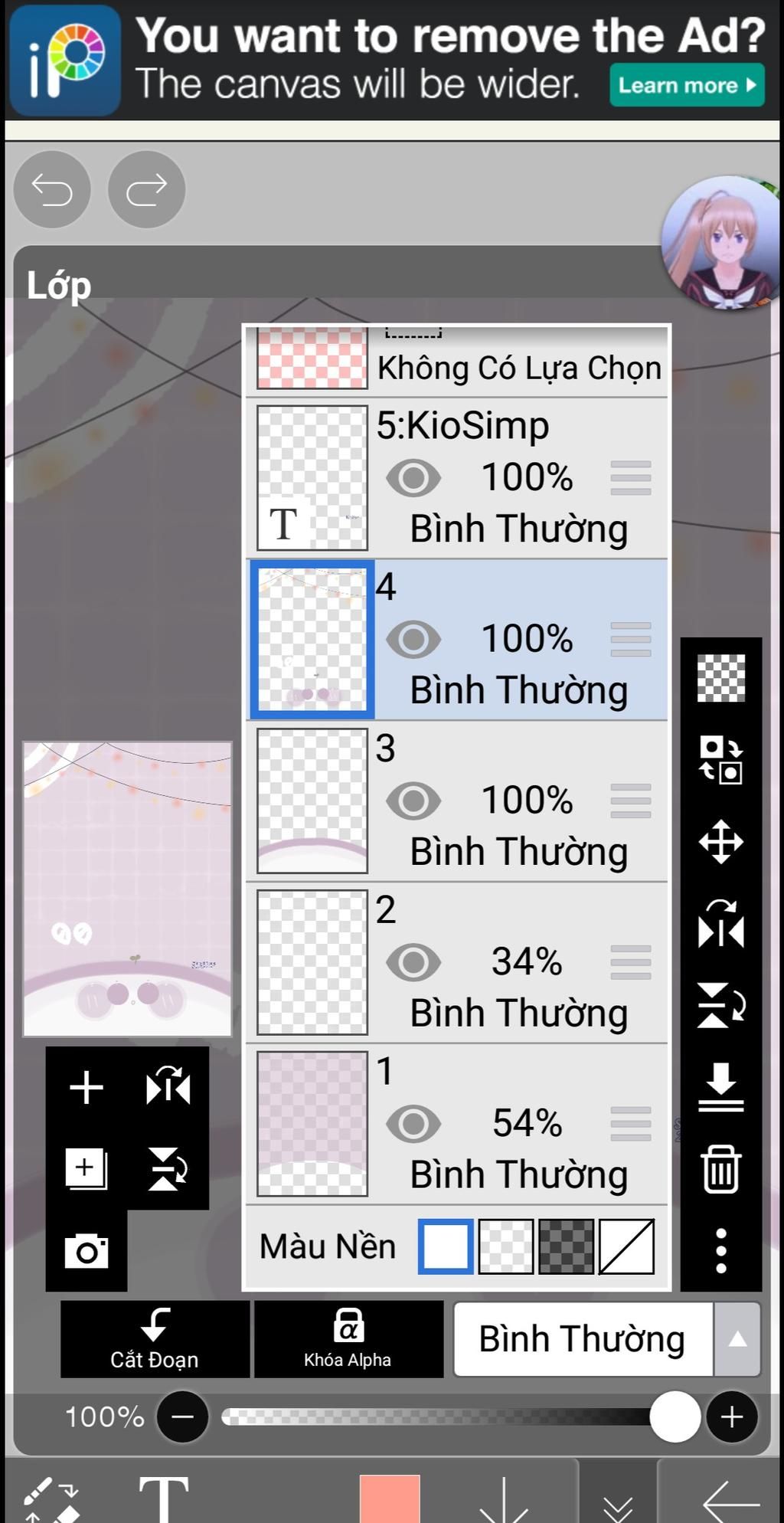Delete layer using the trash icon

click(720, 1169)
